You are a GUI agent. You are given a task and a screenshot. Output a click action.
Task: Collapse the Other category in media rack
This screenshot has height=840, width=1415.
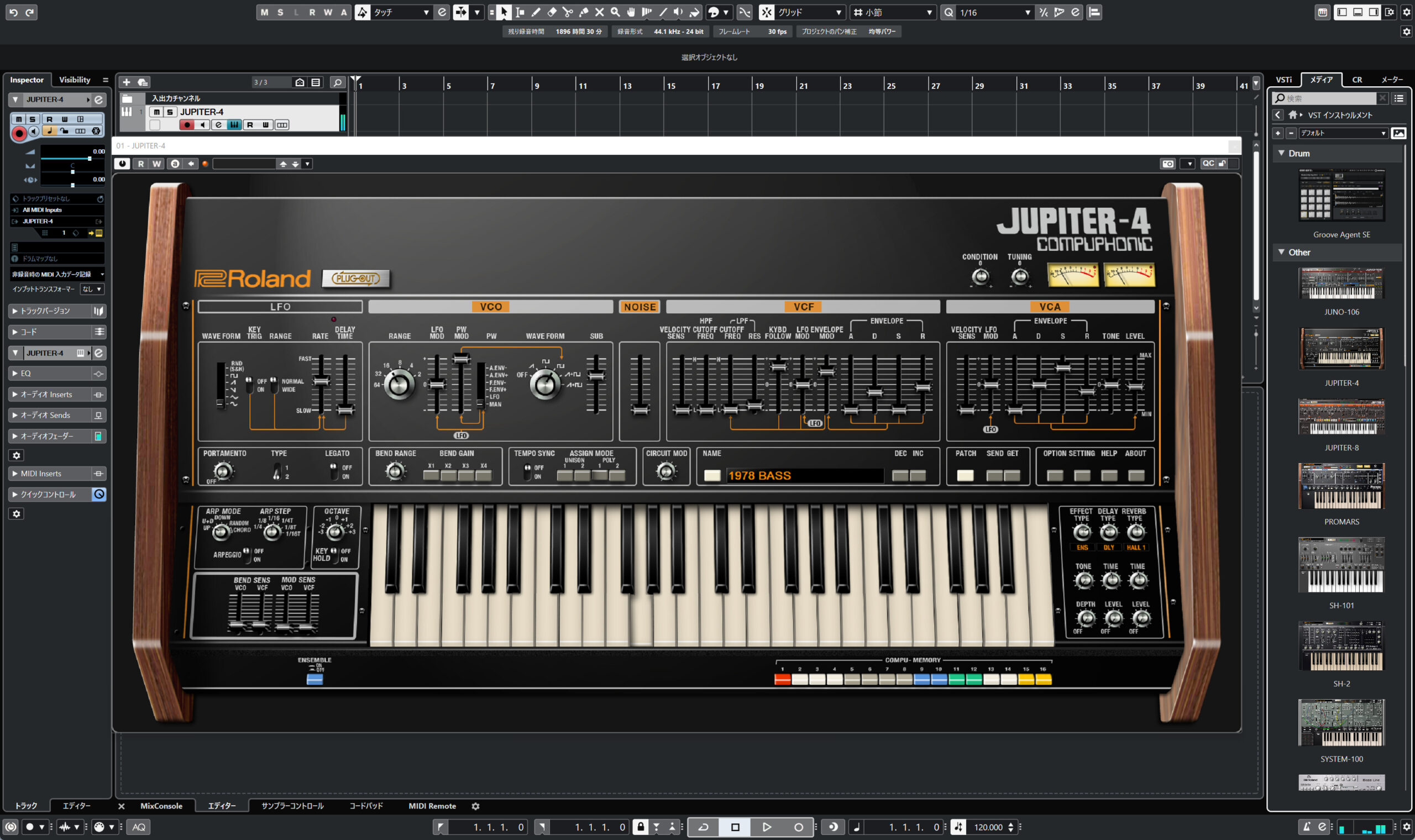(1281, 253)
